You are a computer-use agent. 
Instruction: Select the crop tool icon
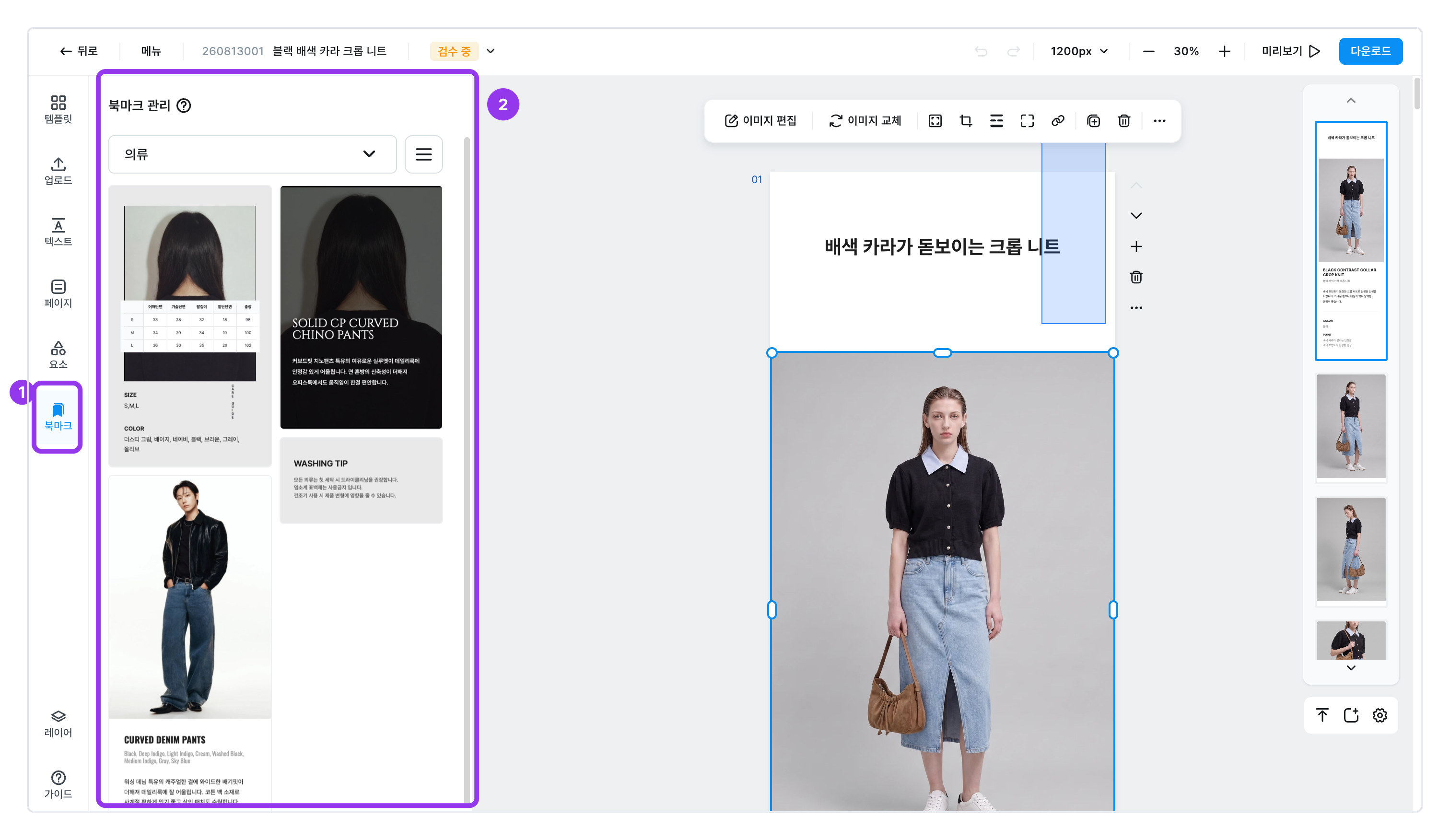966,121
